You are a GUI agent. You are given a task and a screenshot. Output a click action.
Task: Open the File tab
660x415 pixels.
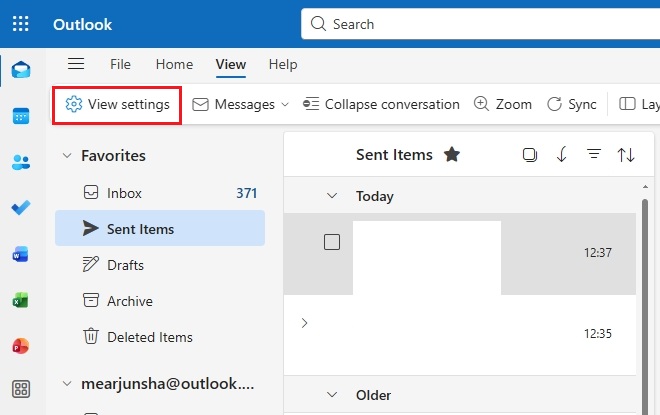click(x=120, y=64)
